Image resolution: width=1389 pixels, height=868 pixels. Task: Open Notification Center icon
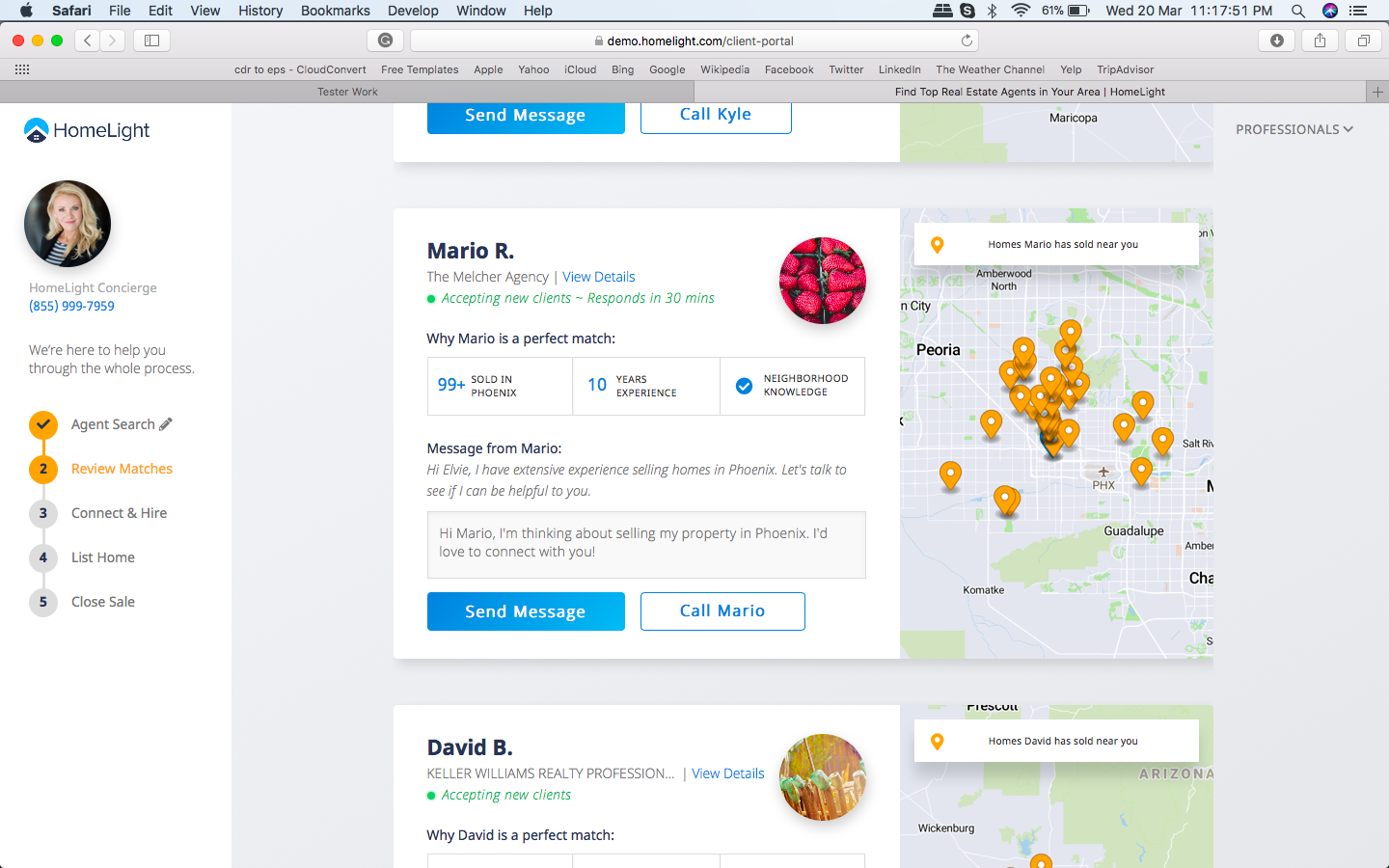pos(1358,11)
